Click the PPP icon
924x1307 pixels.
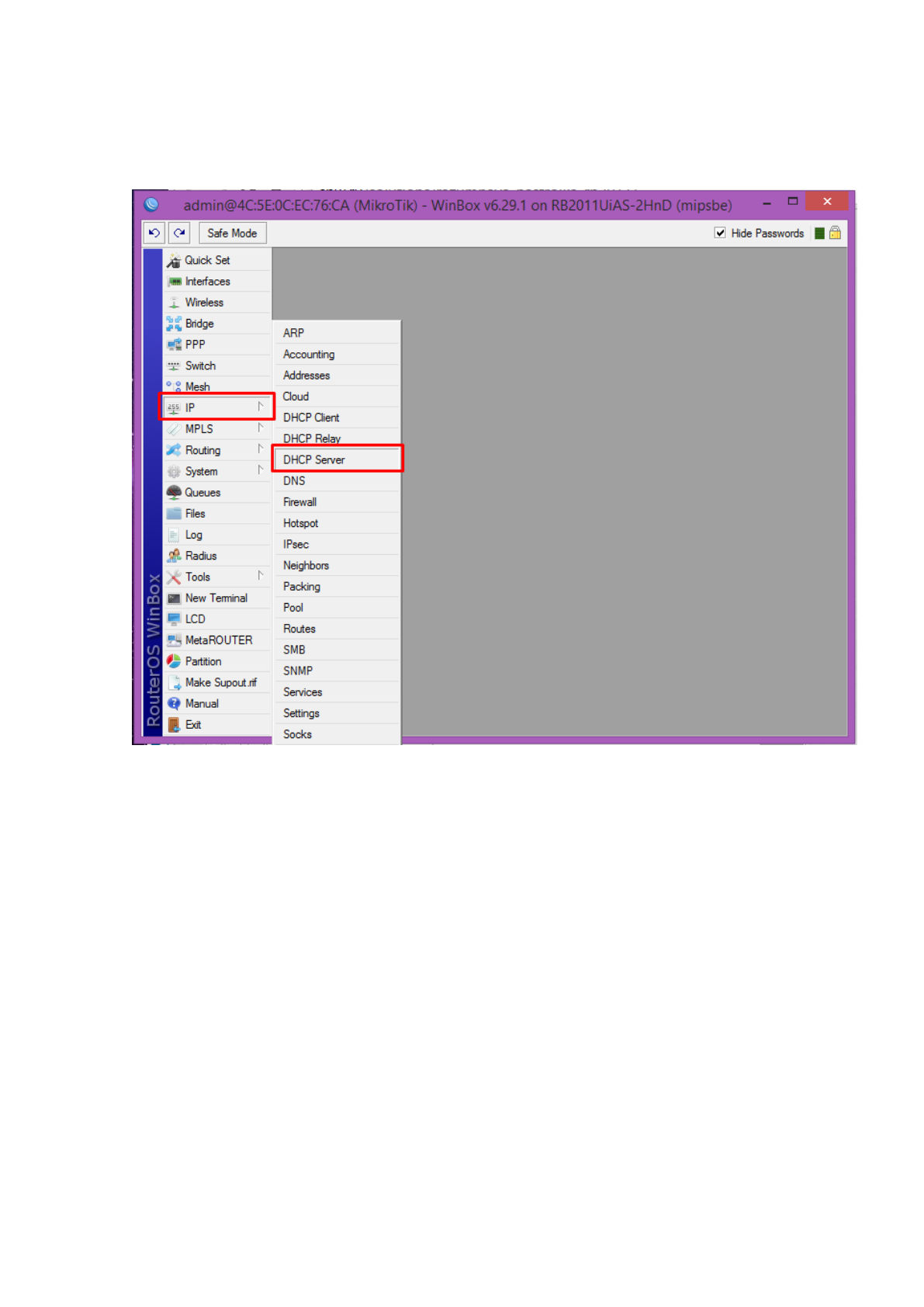[x=174, y=345]
